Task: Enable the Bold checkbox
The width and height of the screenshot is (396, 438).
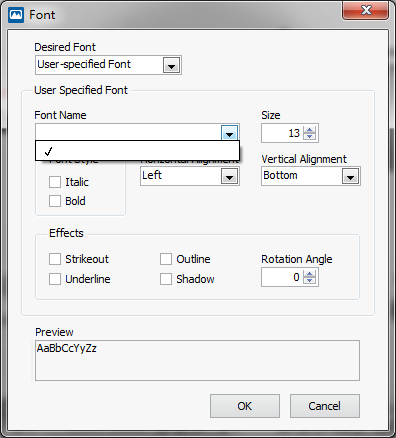Action: [x=55, y=201]
